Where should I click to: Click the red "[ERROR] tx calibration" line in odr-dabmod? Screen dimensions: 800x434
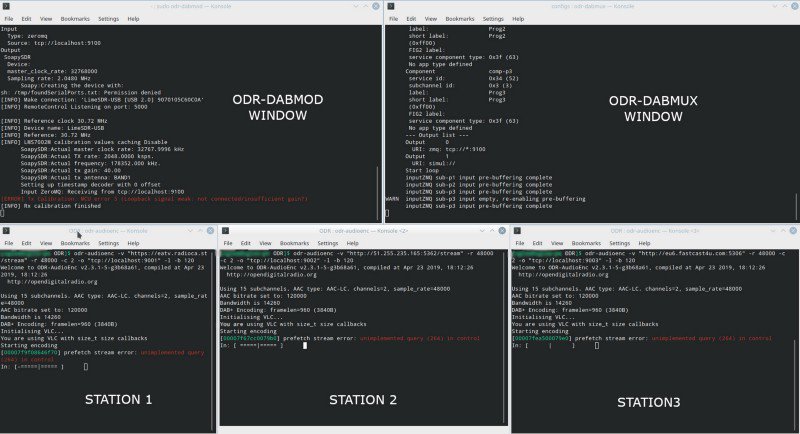[x=154, y=199]
